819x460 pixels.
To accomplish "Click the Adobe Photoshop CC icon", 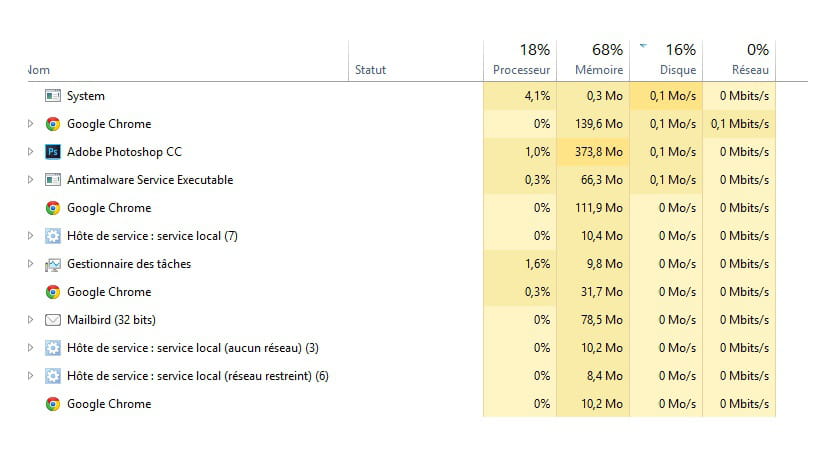I will (x=53, y=152).
